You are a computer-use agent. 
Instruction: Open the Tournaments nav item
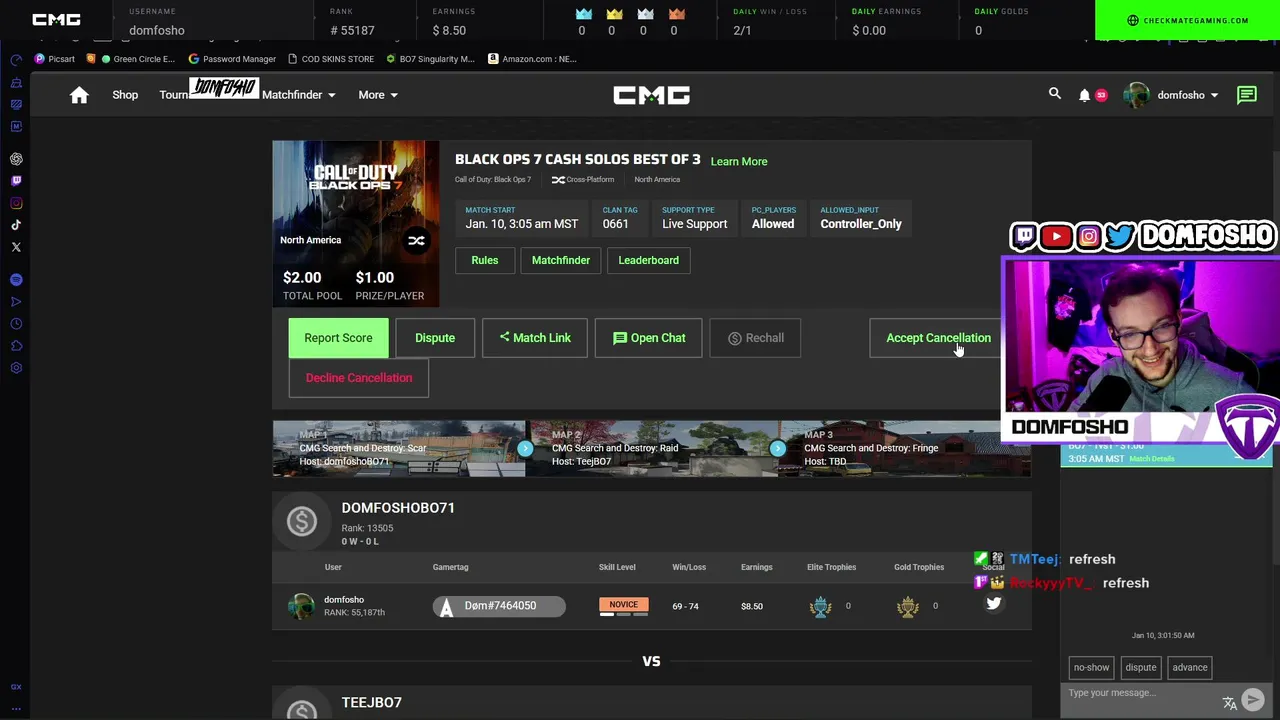tap(173, 95)
